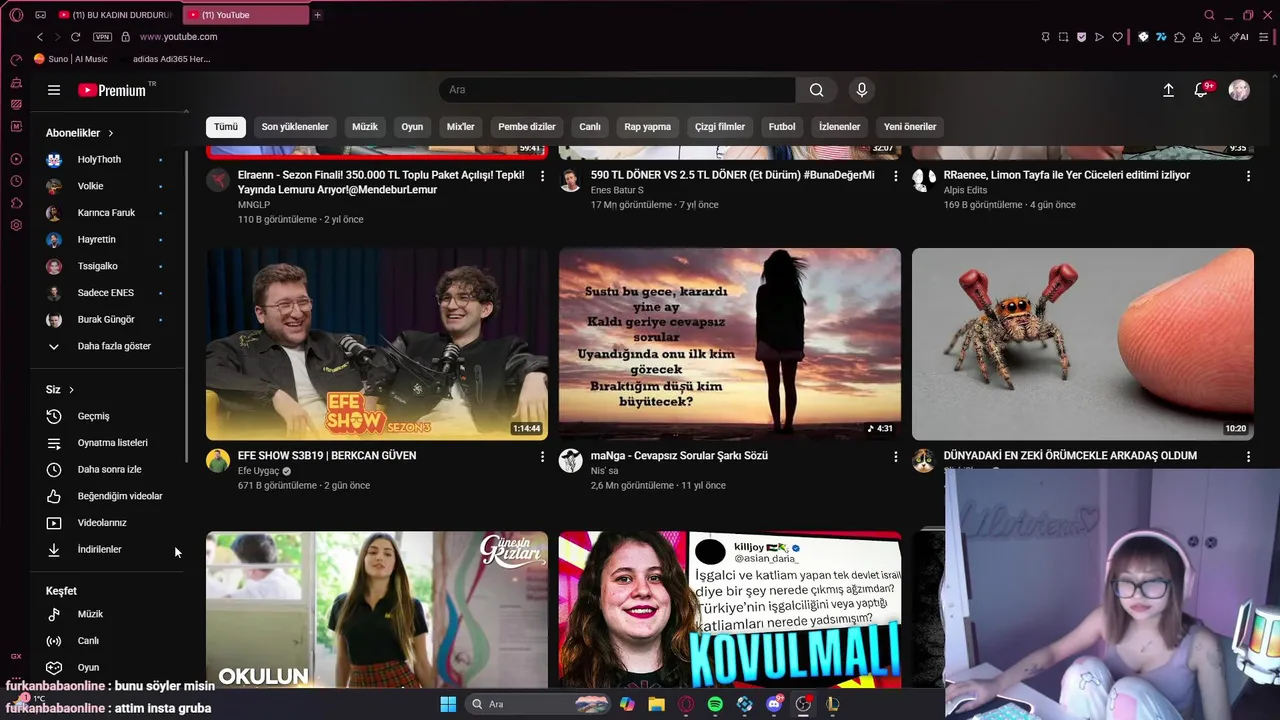Open the YouTube hamburger guide menu

click(x=54, y=90)
